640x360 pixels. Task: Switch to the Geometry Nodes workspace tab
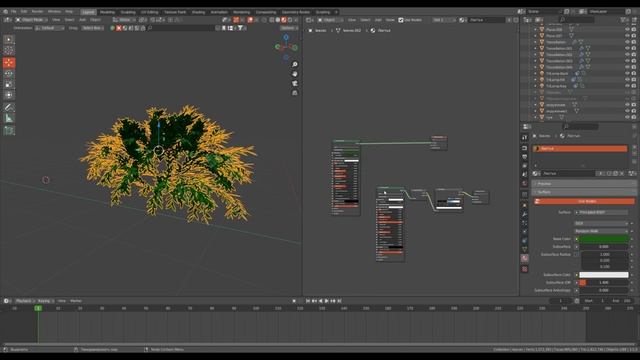point(296,12)
